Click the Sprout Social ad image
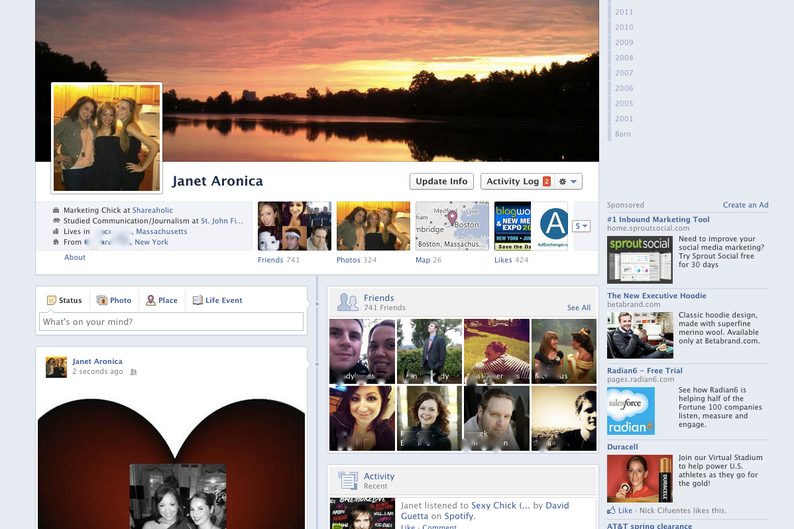The width and height of the screenshot is (794, 529). [640, 260]
